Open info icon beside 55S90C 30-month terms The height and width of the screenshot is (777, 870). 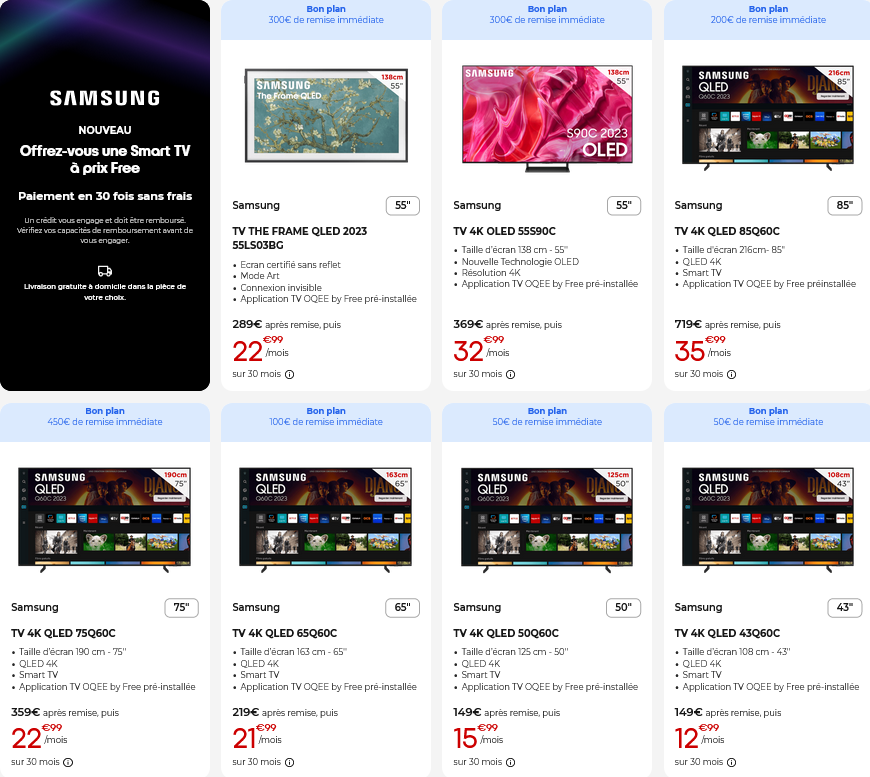pos(510,375)
